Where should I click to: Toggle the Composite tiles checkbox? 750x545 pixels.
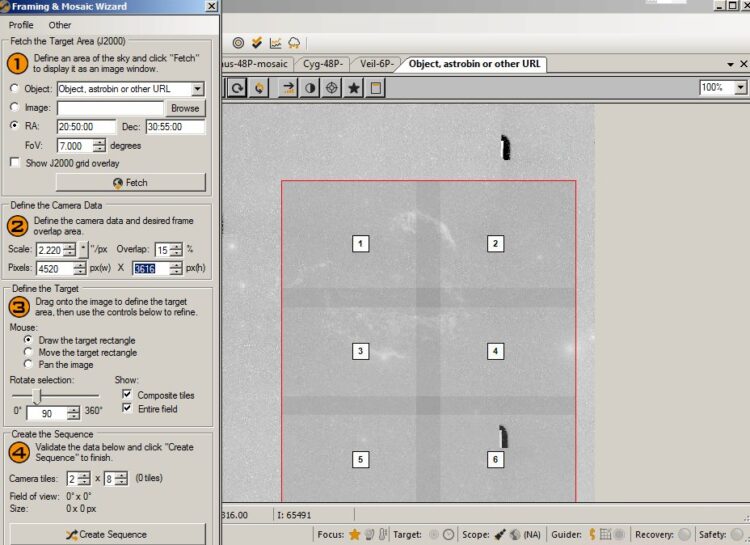pyautogui.click(x=127, y=394)
